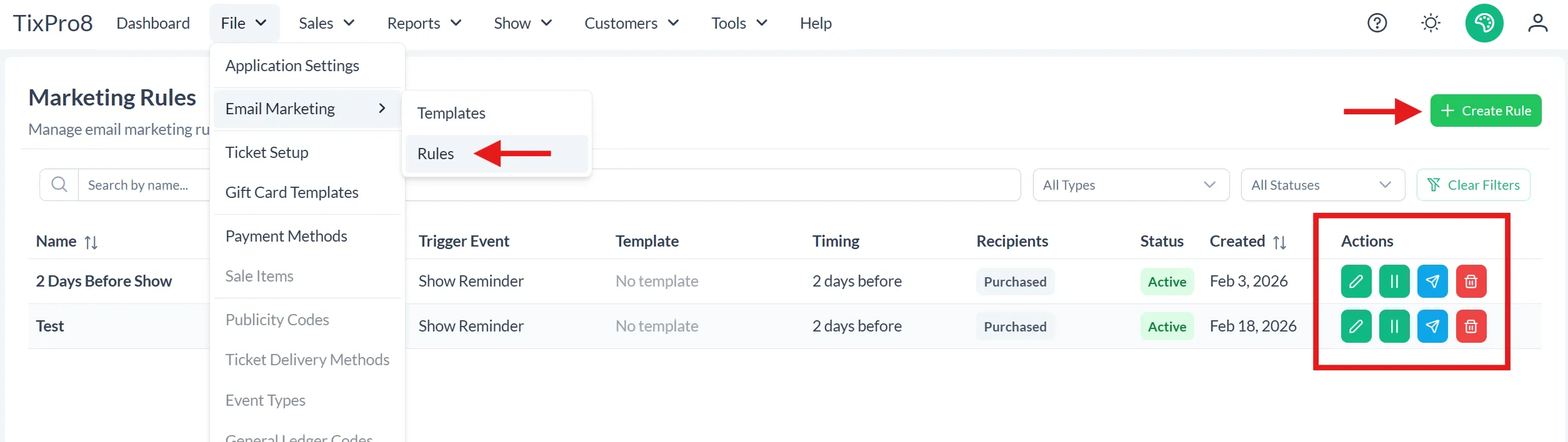Image resolution: width=1568 pixels, height=442 pixels.
Task: Select Sale Items from File menu
Action: click(x=307, y=276)
